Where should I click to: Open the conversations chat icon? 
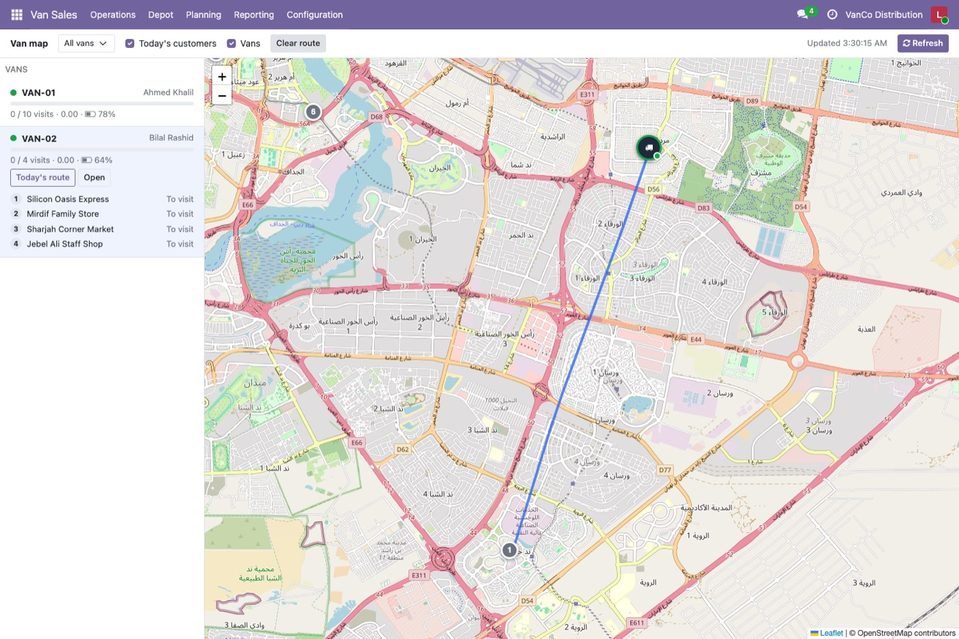point(802,15)
